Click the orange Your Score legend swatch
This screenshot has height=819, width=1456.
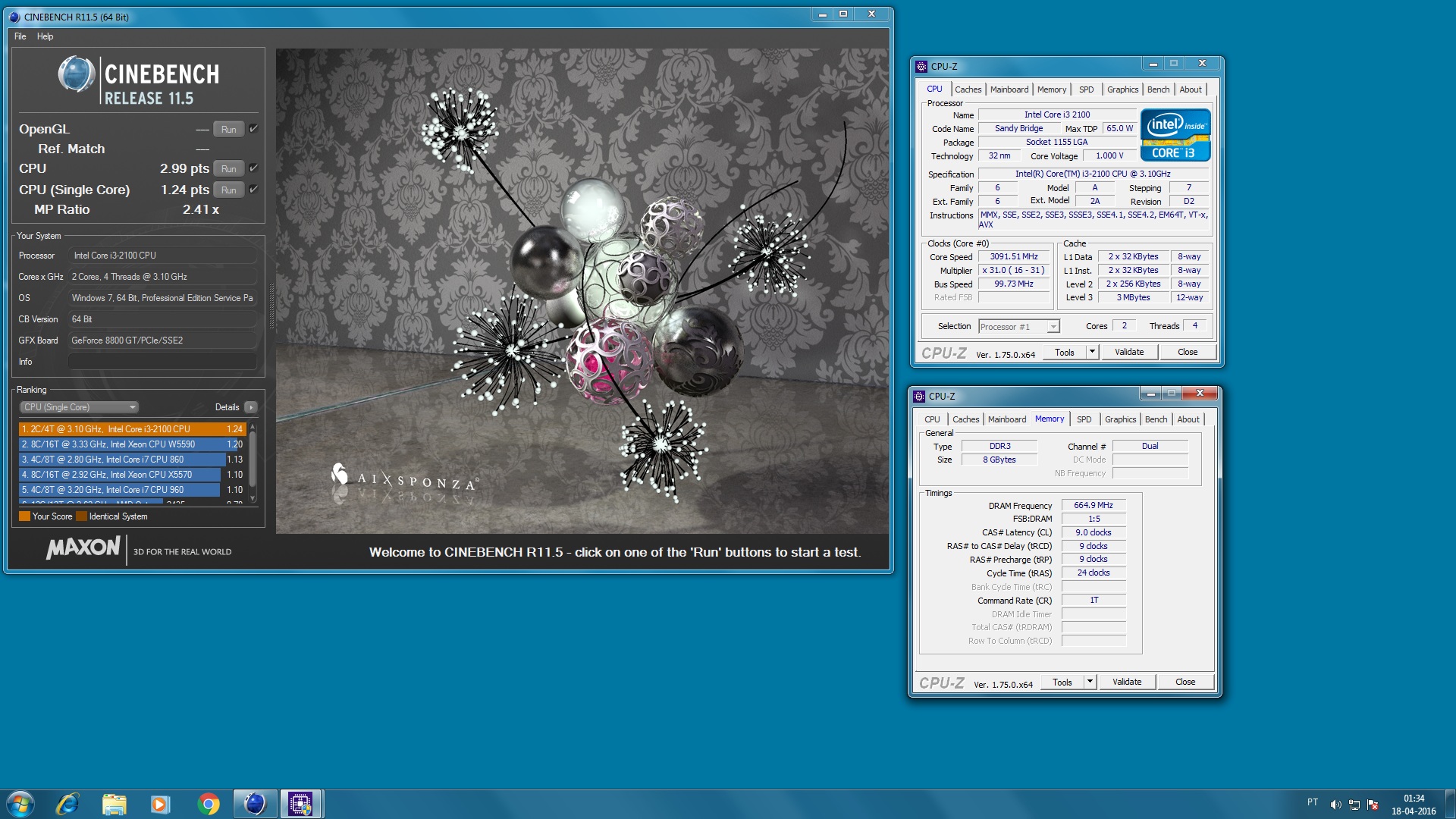[x=24, y=516]
